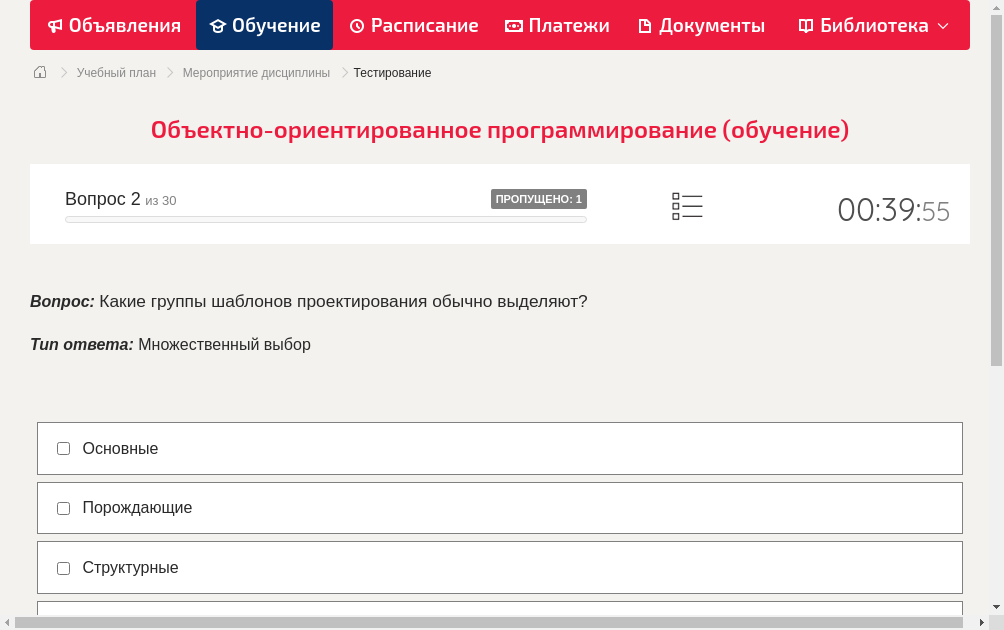This screenshot has width=1004, height=630.
Task: Switch to the Платежи section
Action: click(x=557, y=25)
